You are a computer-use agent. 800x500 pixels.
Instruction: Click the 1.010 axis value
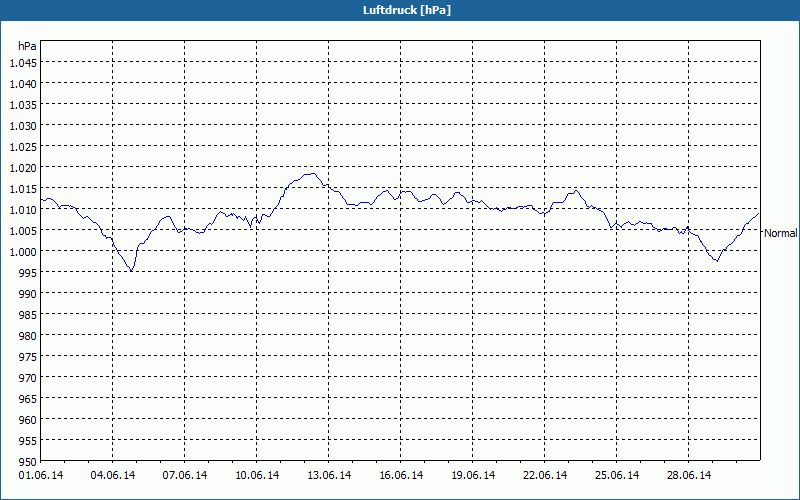[23, 210]
